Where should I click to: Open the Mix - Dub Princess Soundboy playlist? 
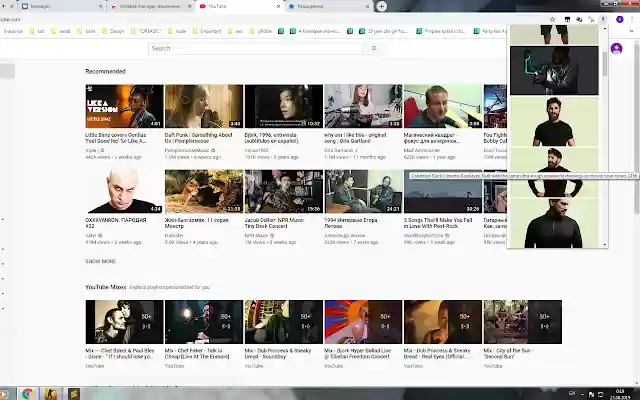coord(284,322)
